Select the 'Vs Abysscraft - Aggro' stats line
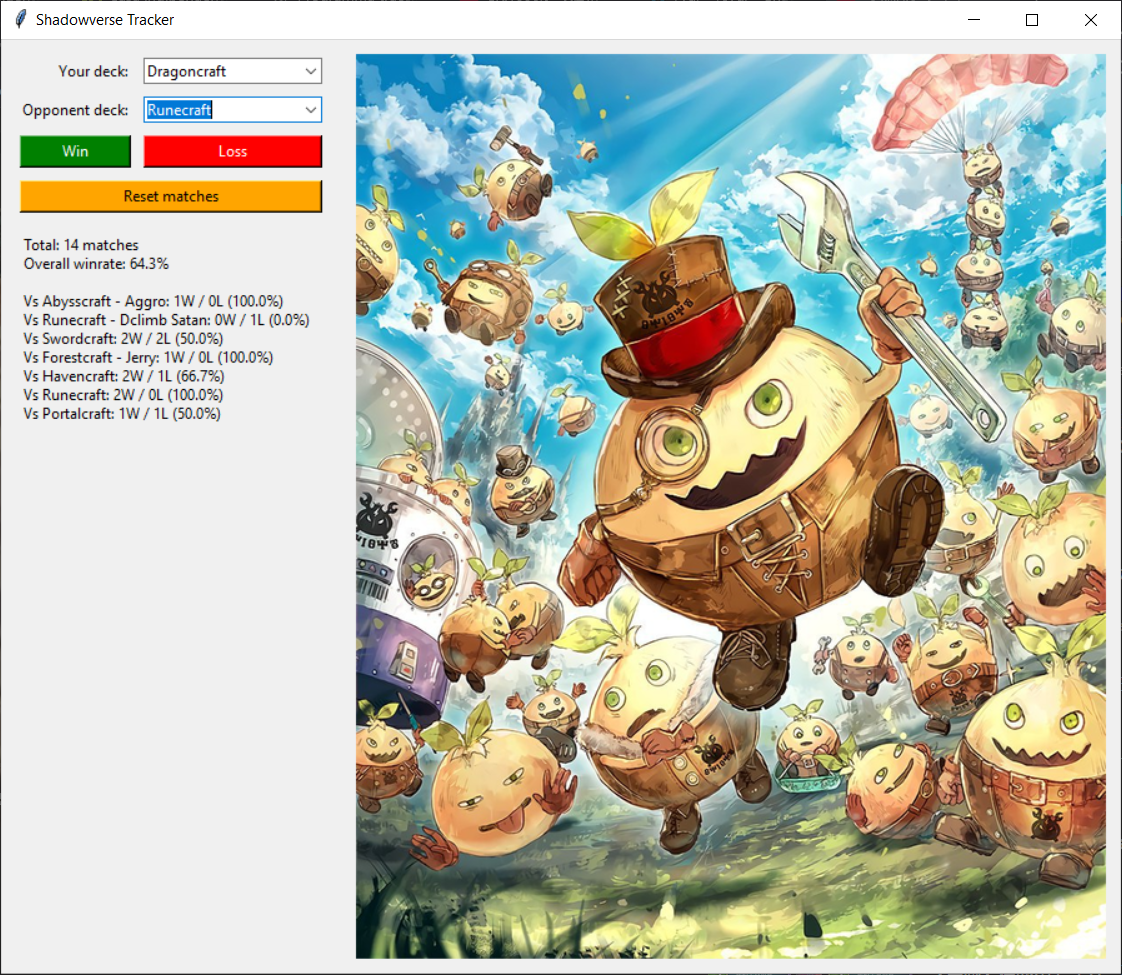 coord(153,300)
